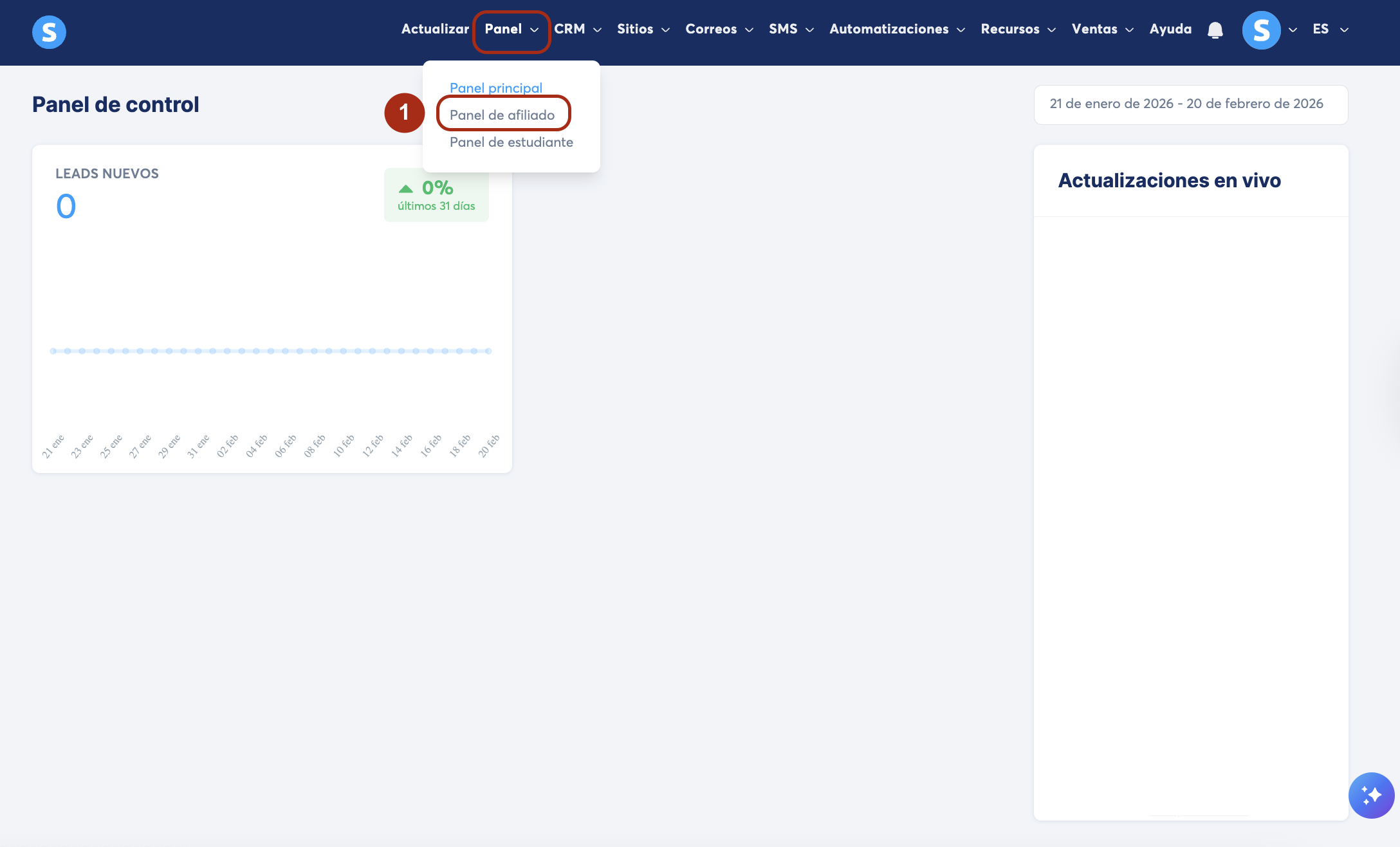Click the green 0% trend badge

(x=436, y=195)
